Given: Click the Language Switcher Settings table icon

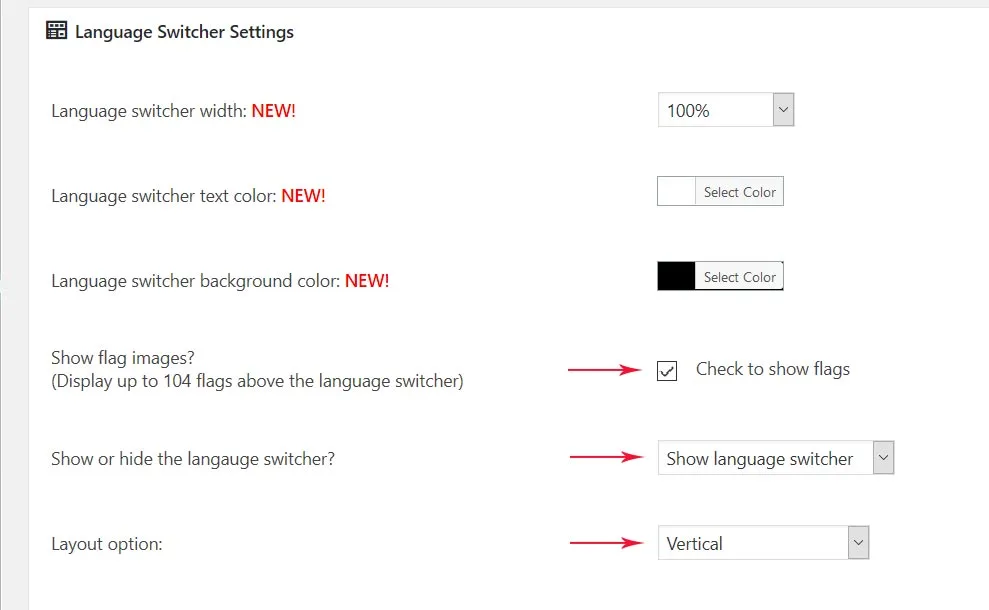Looking at the screenshot, I should pos(56,30).
